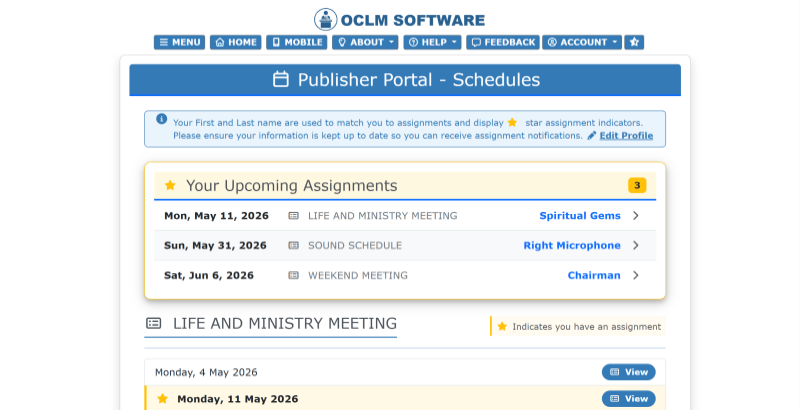Go to HOME in the navigation bar
800x410 pixels.
coord(236,42)
